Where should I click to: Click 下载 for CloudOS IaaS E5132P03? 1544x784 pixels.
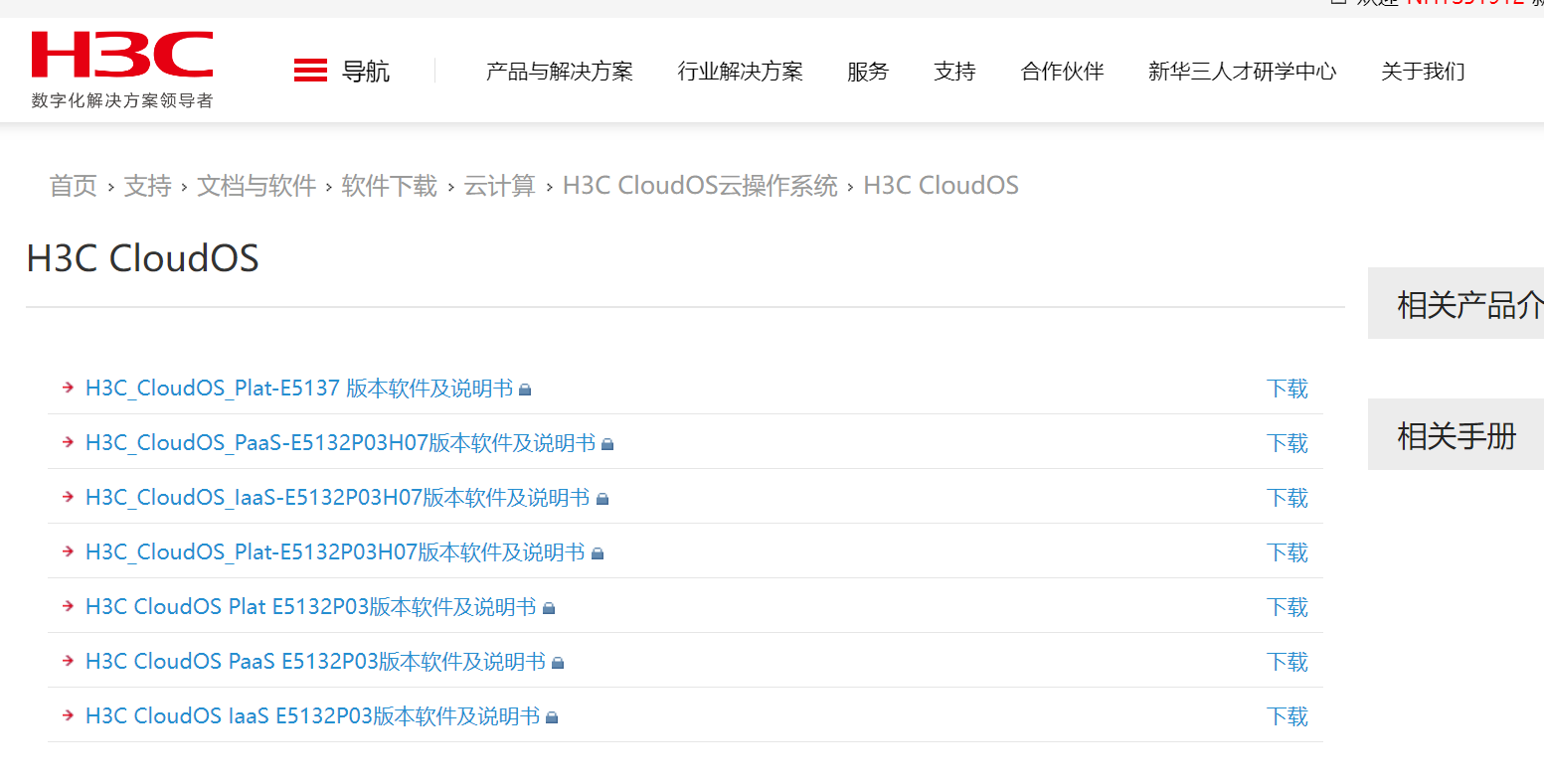click(x=1287, y=716)
